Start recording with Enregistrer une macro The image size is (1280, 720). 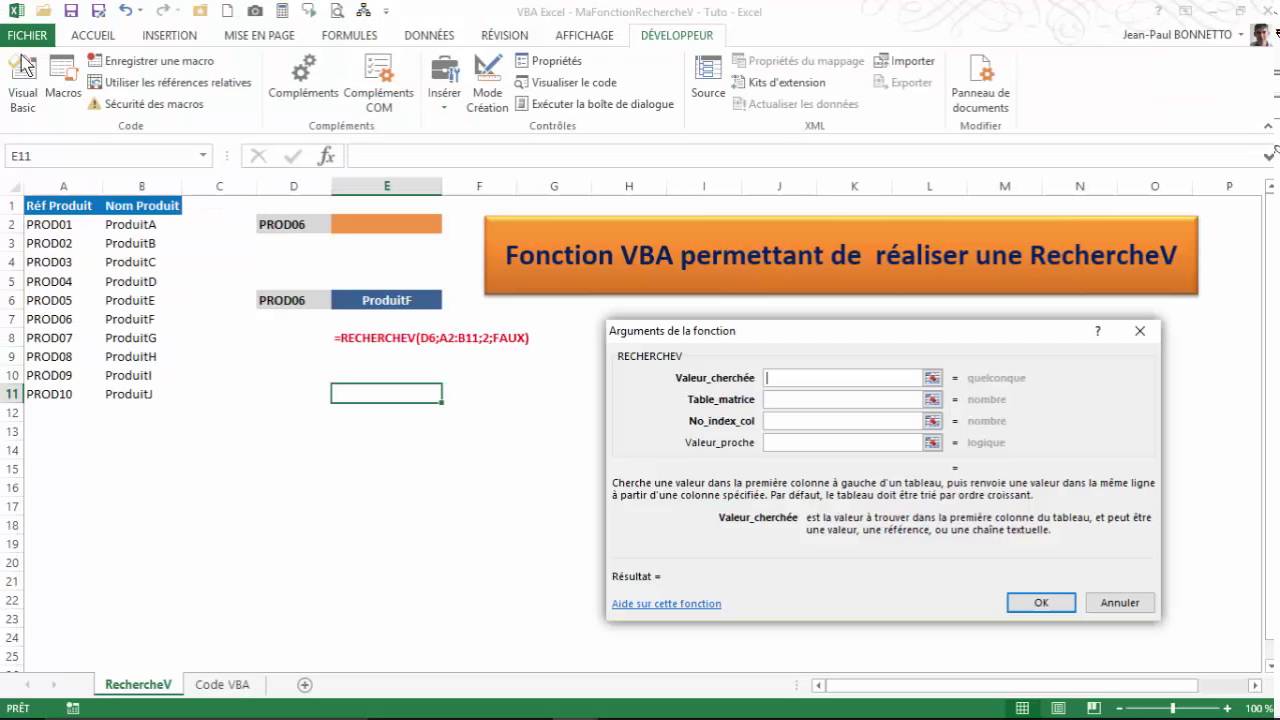150,61
